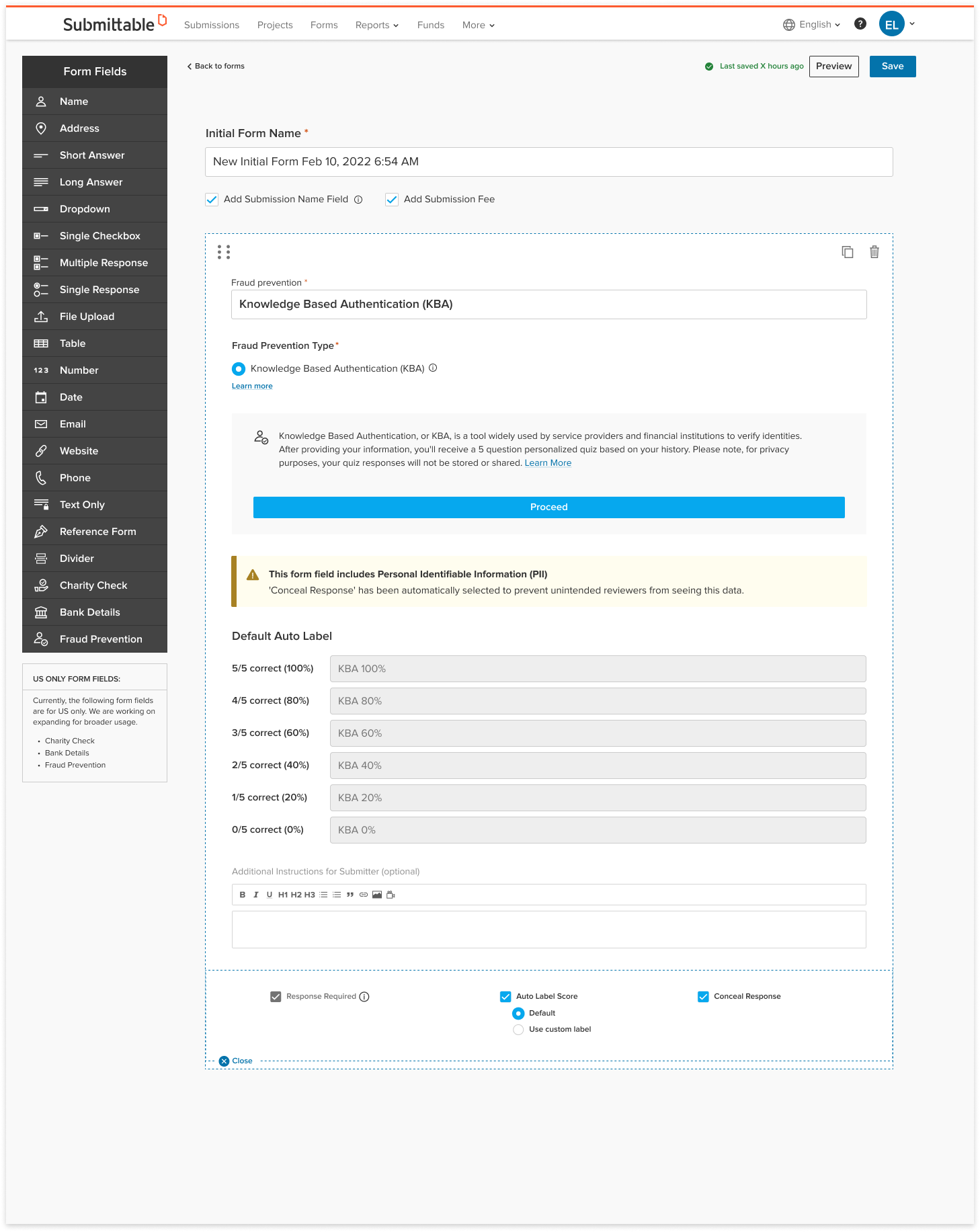This screenshot has width=980, height=1232.
Task: Add an Address field
Action: 95,128
